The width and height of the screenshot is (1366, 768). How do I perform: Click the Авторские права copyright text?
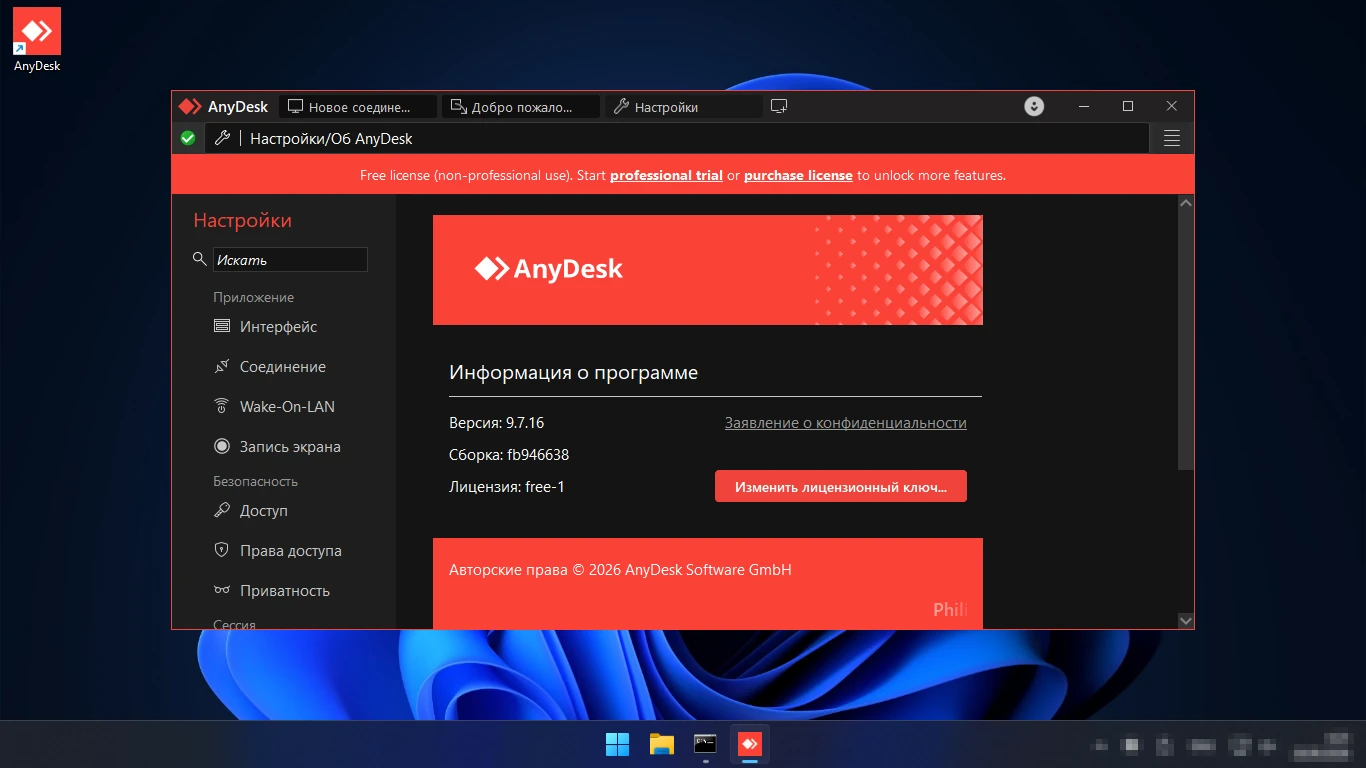pos(620,570)
